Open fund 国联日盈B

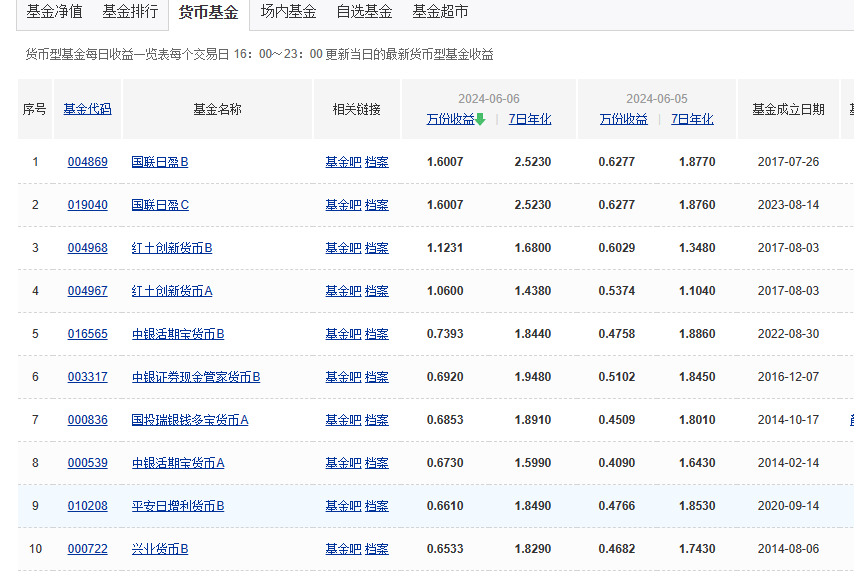(160, 162)
